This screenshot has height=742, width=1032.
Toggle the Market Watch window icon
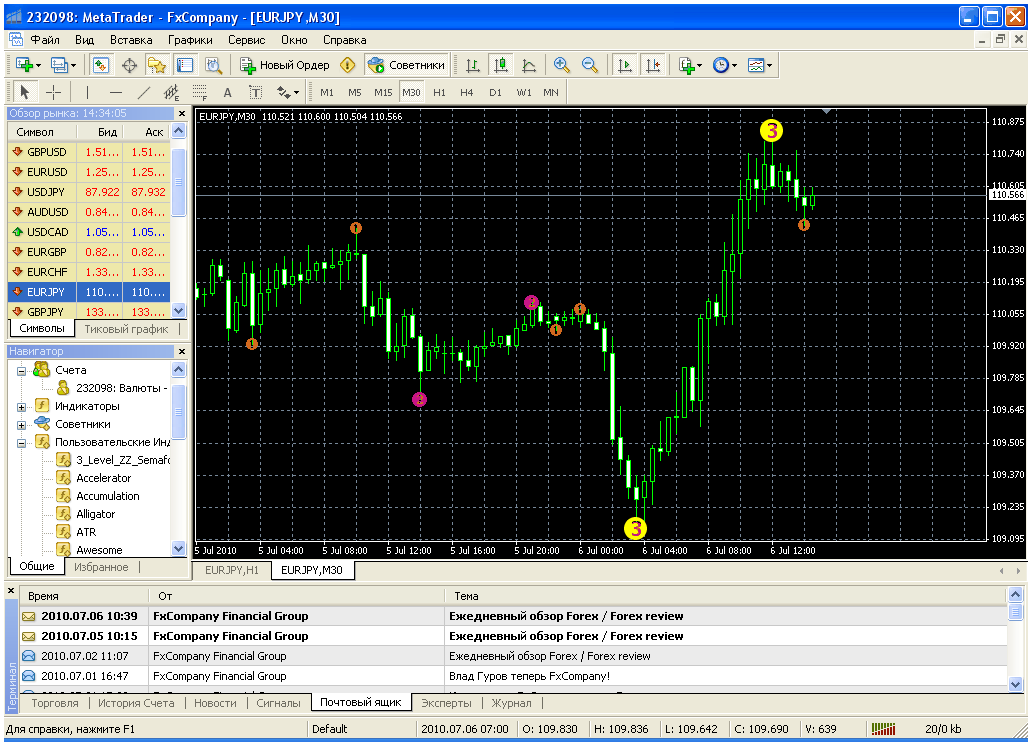point(100,65)
